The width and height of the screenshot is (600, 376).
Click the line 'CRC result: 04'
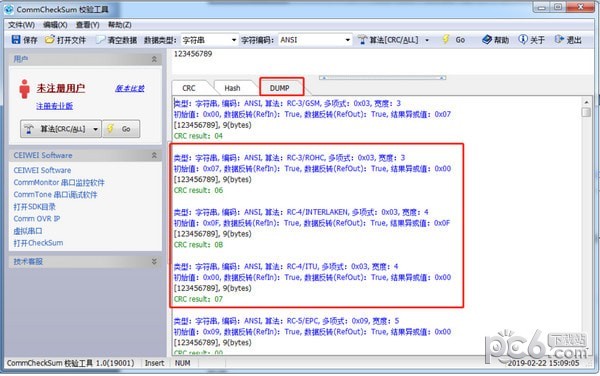[x=198, y=136]
